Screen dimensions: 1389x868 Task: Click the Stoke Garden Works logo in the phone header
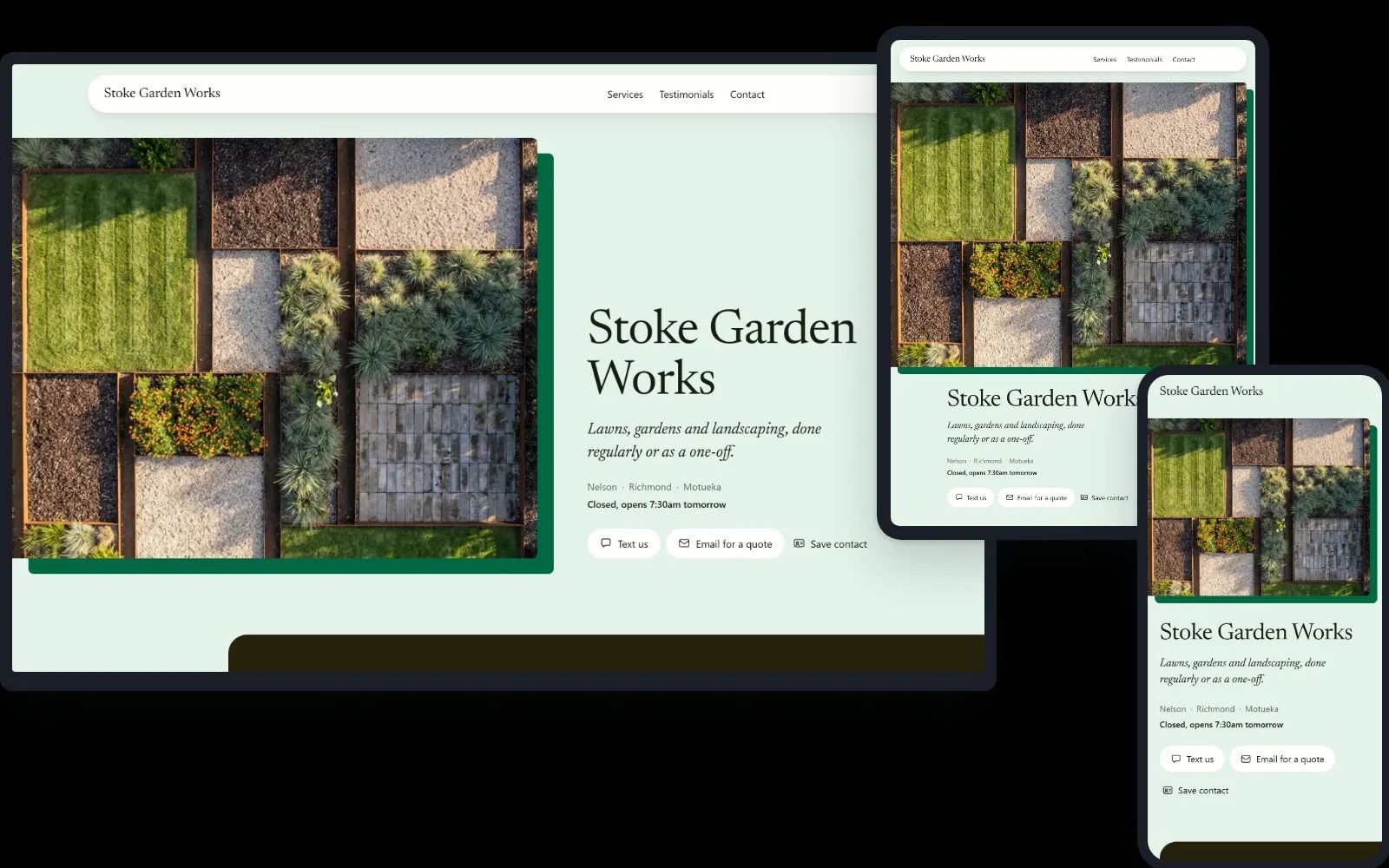tap(1211, 391)
